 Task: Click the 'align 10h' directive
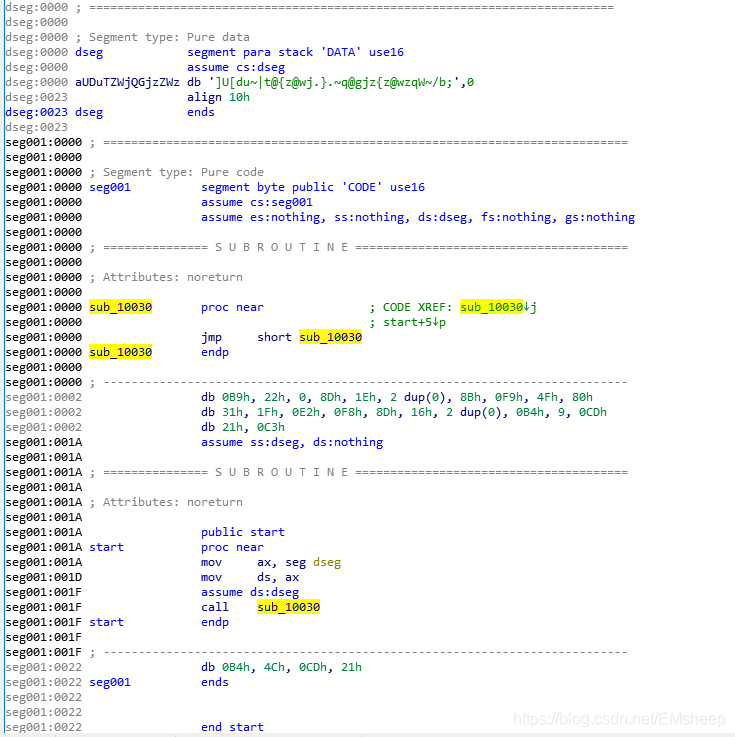219,97
